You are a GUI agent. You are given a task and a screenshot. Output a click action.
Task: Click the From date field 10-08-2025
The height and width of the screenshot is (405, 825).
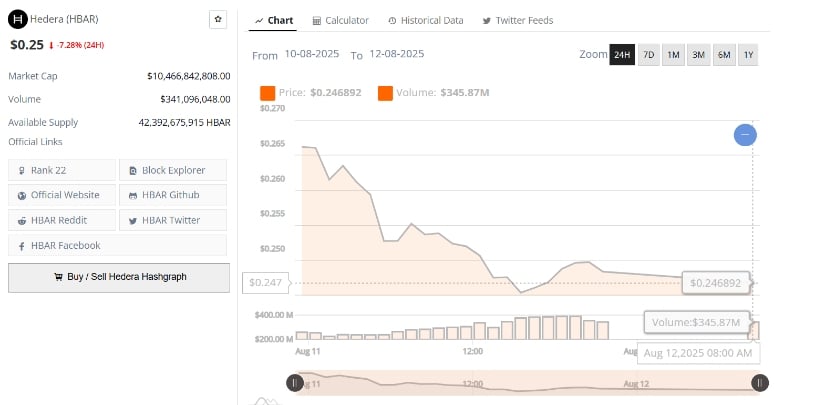click(x=312, y=54)
